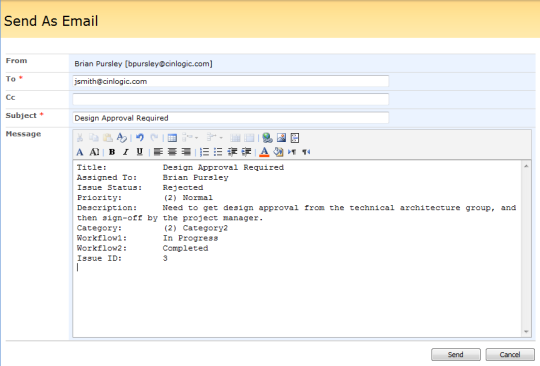540x366 pixels.
Task: Click the To email address field
Action: pyautogui.click(x=231, y=81)
